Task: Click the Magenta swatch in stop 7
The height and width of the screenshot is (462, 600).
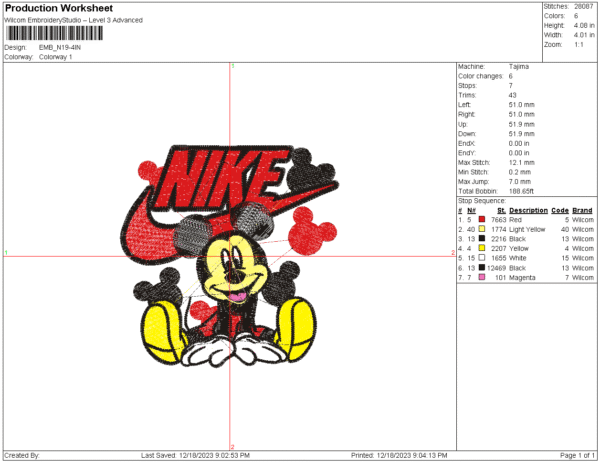Action: click(482, 277)
